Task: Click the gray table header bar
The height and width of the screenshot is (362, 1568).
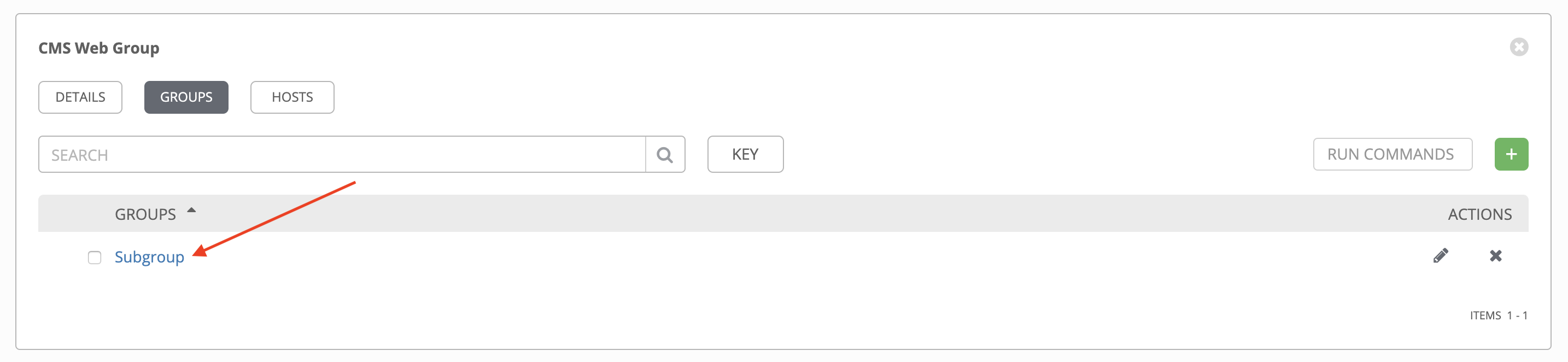Action: click(x=783, y=214)
